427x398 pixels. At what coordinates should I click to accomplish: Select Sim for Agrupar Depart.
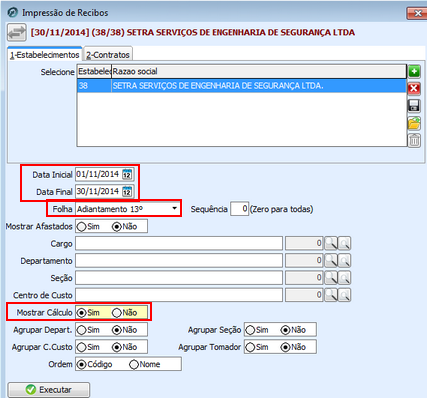tap(81, 330)
